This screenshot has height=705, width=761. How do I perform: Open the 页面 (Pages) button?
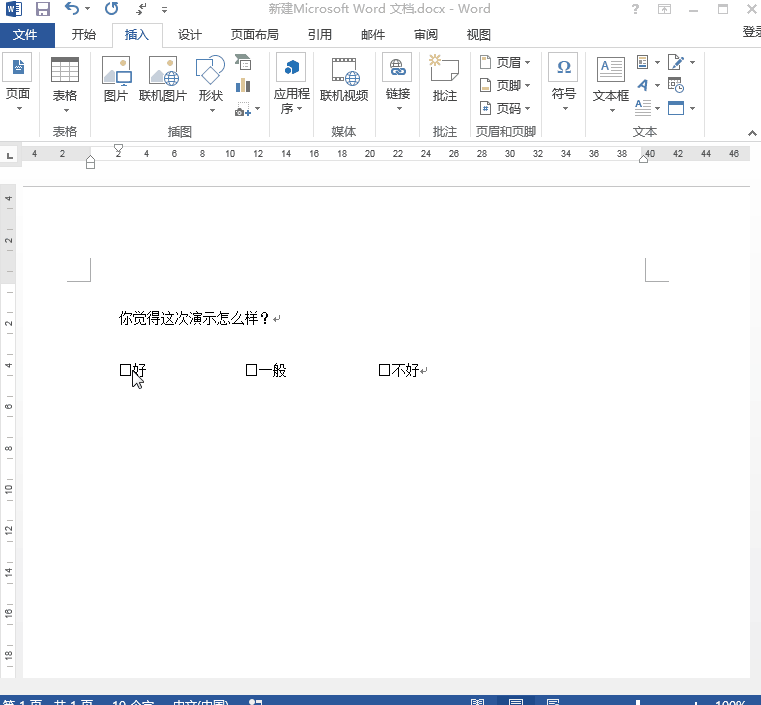[18, 82]
